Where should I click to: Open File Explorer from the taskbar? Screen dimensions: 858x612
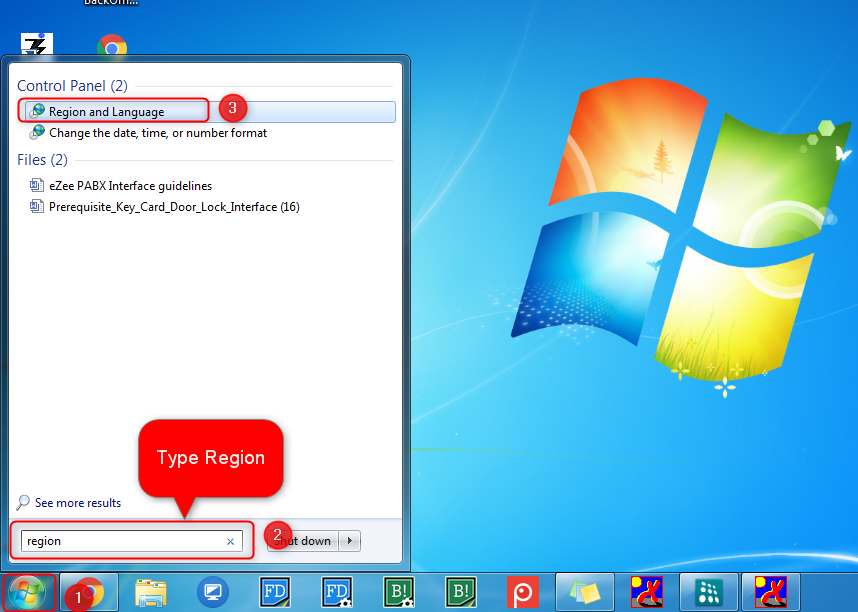[150, 593]
